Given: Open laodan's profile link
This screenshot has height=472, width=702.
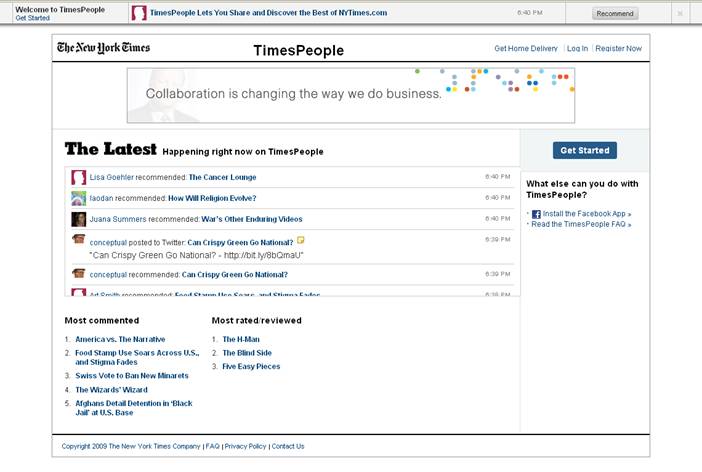Looking at the screenshot, I should tap(101, 198).
